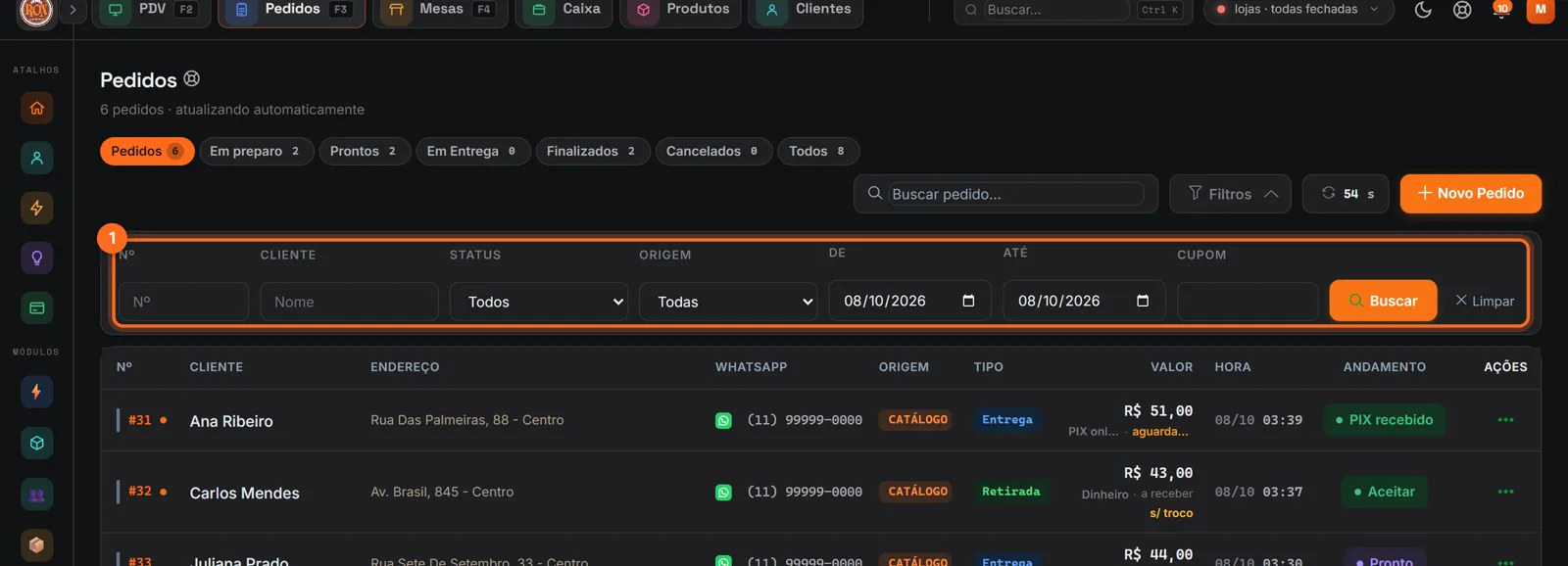Image resolution: width=1568 pixels, height=566 pixels.
Task: Show Todos orders pill
Action: point(818,151)
